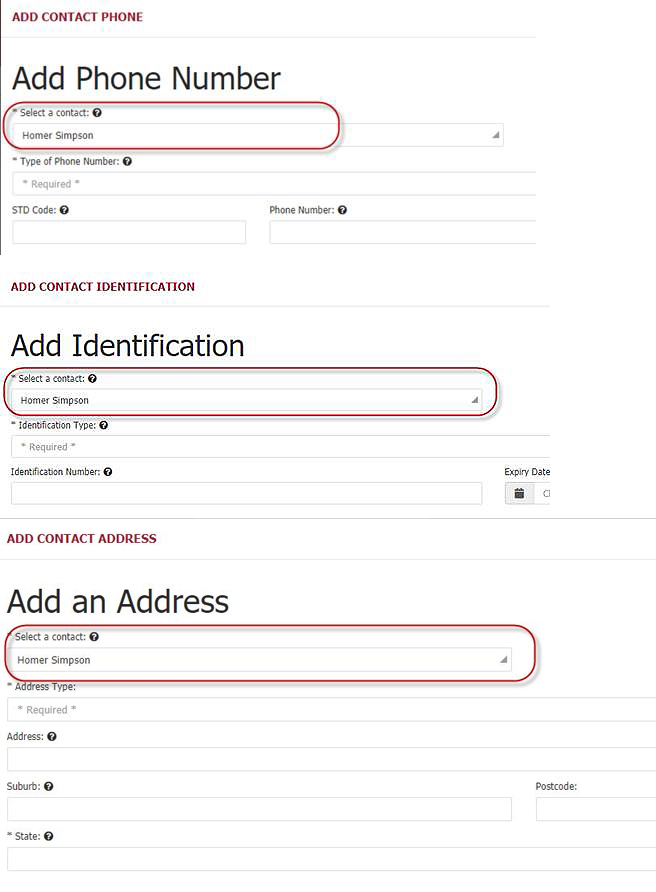This screenshot has height=892, width=656.
Task: Click the Address field help icon
Action: (x=52, y=736)
